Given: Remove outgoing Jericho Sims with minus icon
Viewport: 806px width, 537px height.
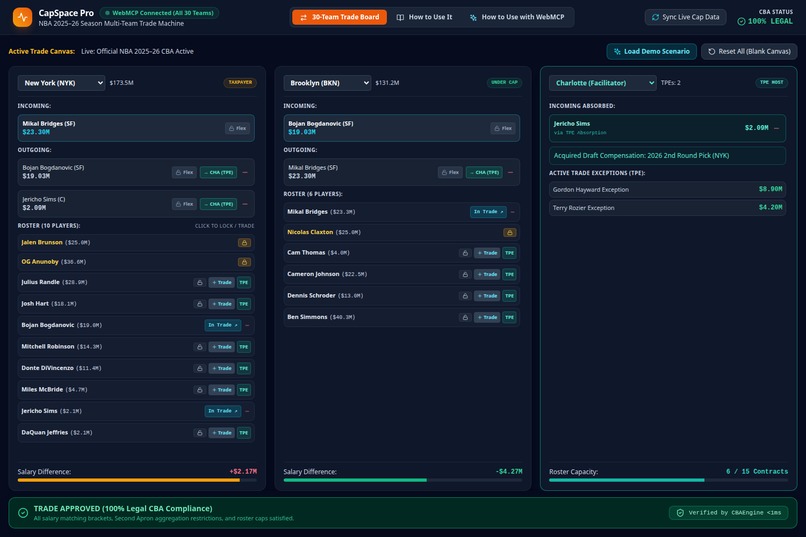Looking at the screenshot, I should [245, 205].
